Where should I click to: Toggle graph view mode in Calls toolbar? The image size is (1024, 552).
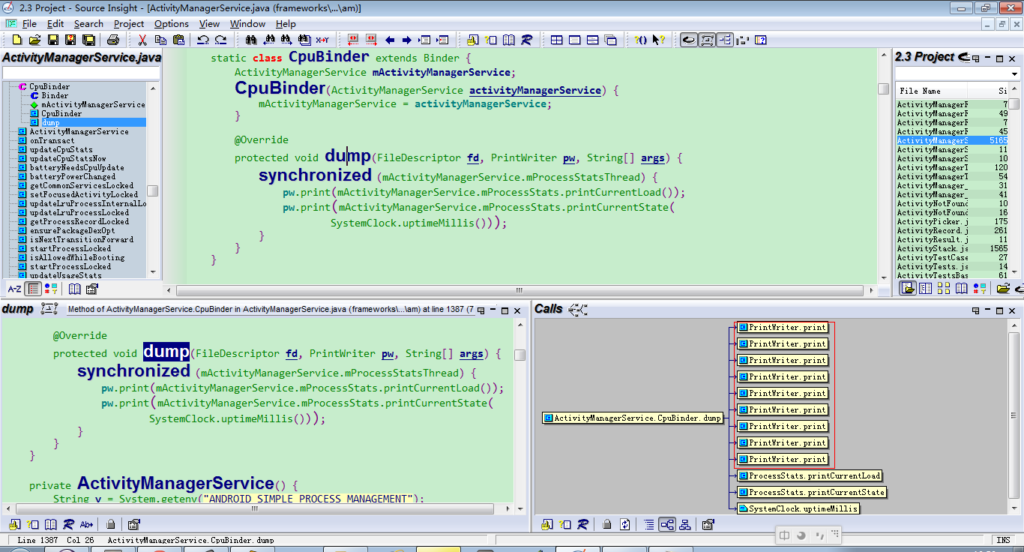tap(667, 525)
